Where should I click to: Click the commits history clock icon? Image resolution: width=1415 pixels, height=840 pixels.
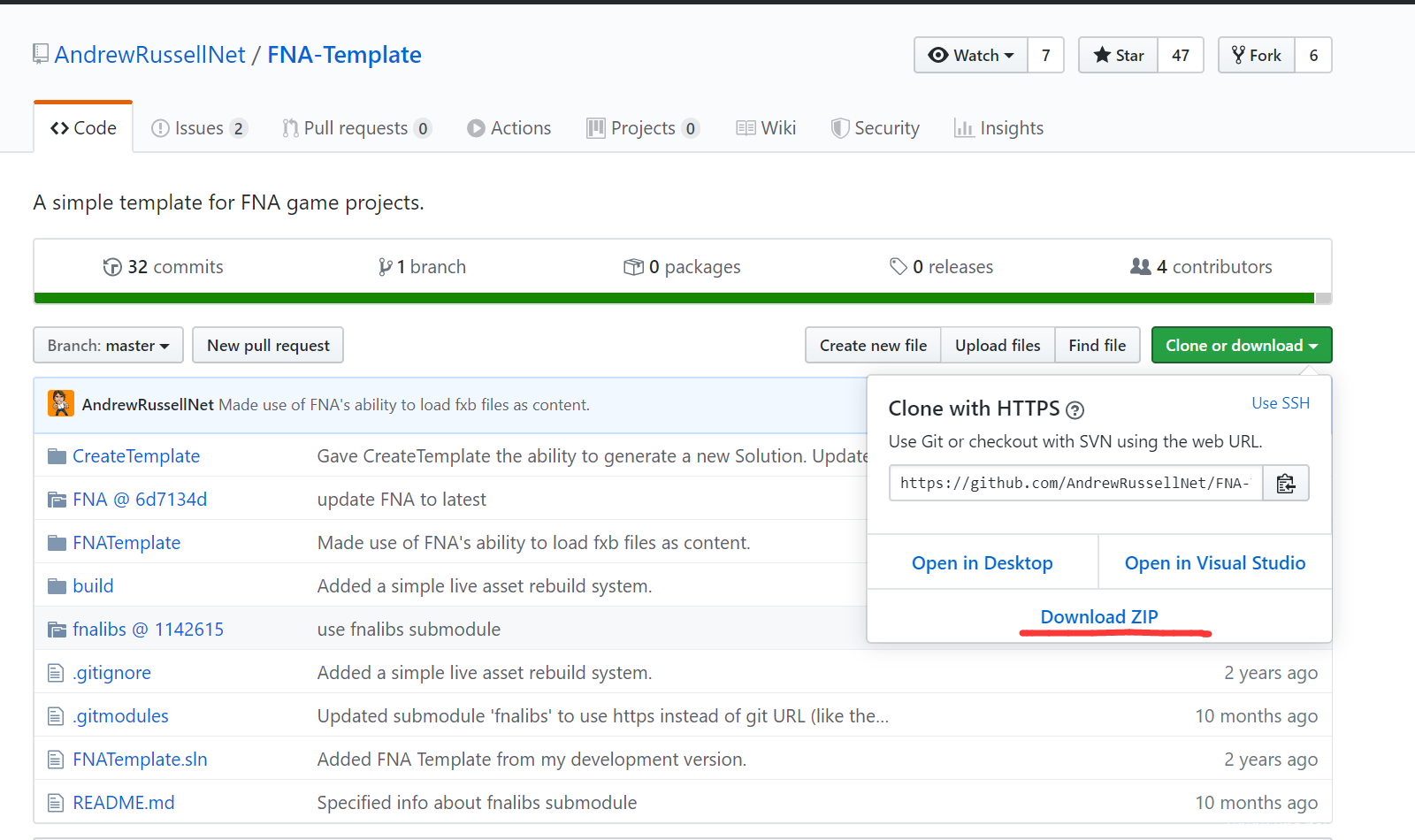[x=112, y=267]
